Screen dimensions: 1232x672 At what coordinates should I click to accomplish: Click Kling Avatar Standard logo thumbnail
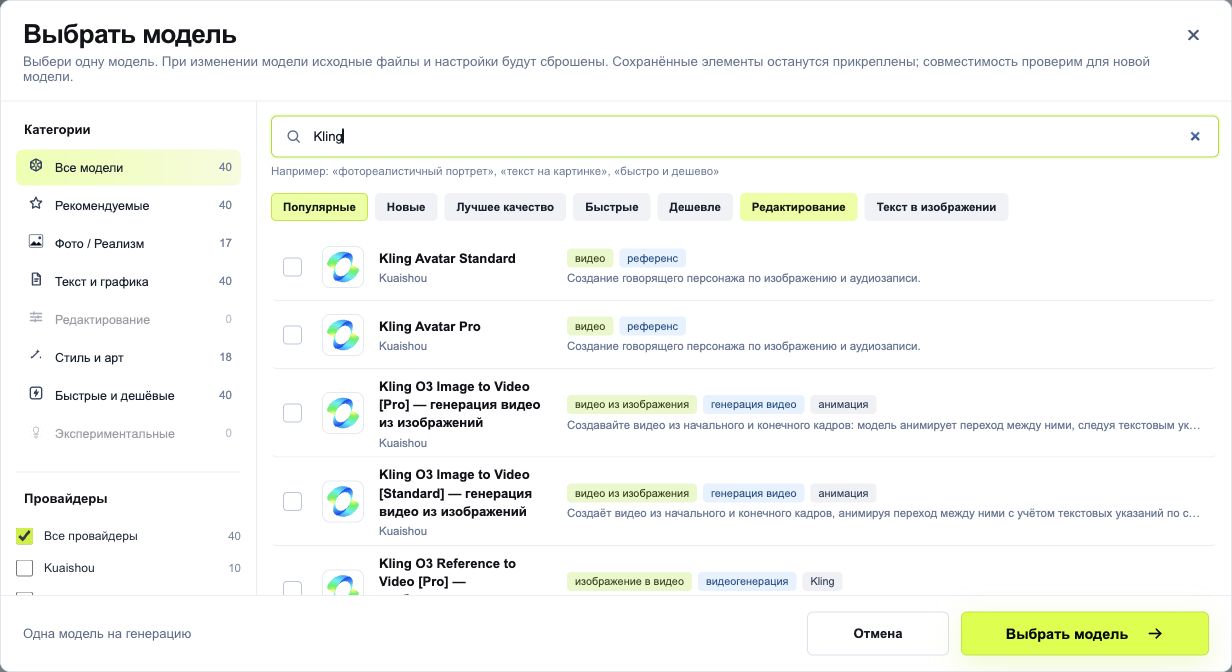[343, 267]
